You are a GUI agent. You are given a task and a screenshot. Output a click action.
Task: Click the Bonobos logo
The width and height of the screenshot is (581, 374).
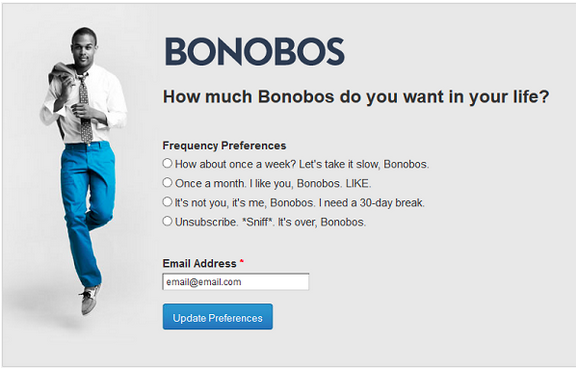(x=255, y=51)
